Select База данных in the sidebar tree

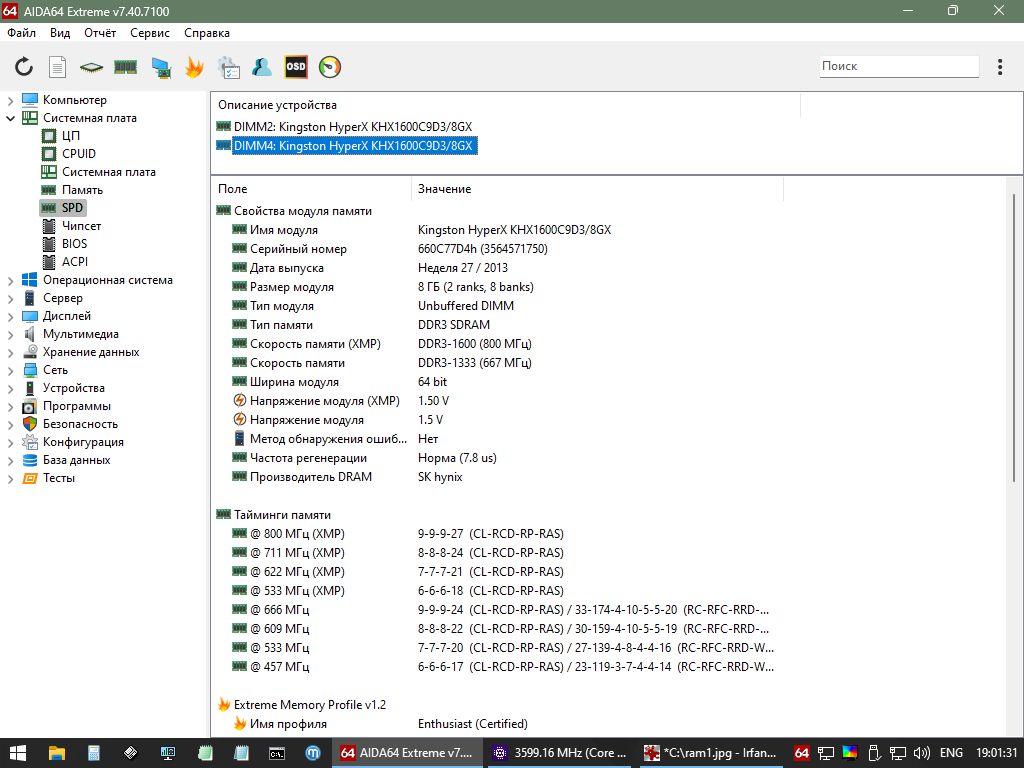(76, 460)
